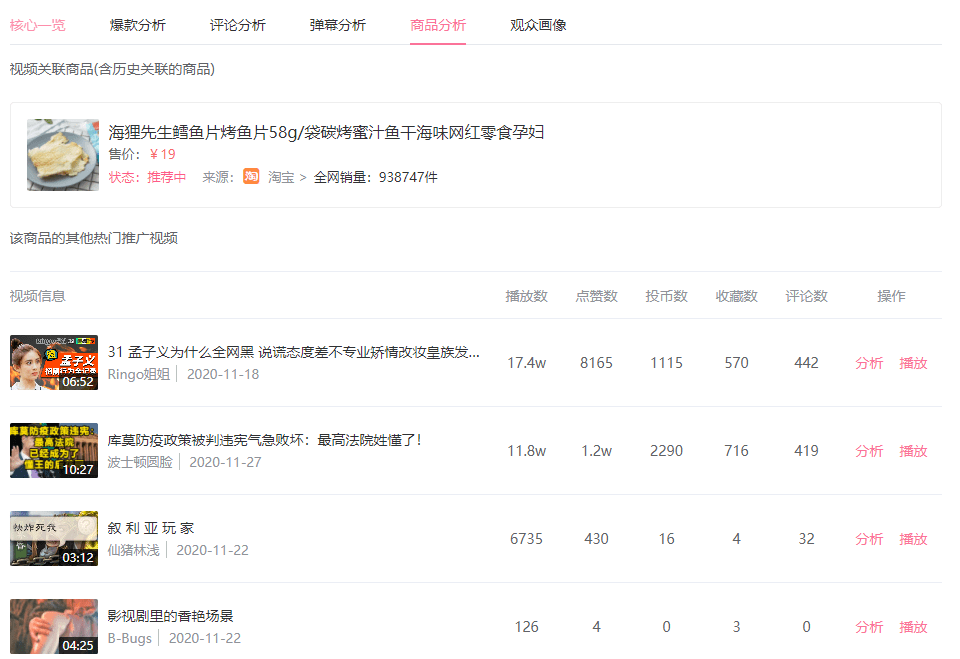Click 播放 for the 孟子义 video
This screenshot has height=659, width=960.
[913, 363]
